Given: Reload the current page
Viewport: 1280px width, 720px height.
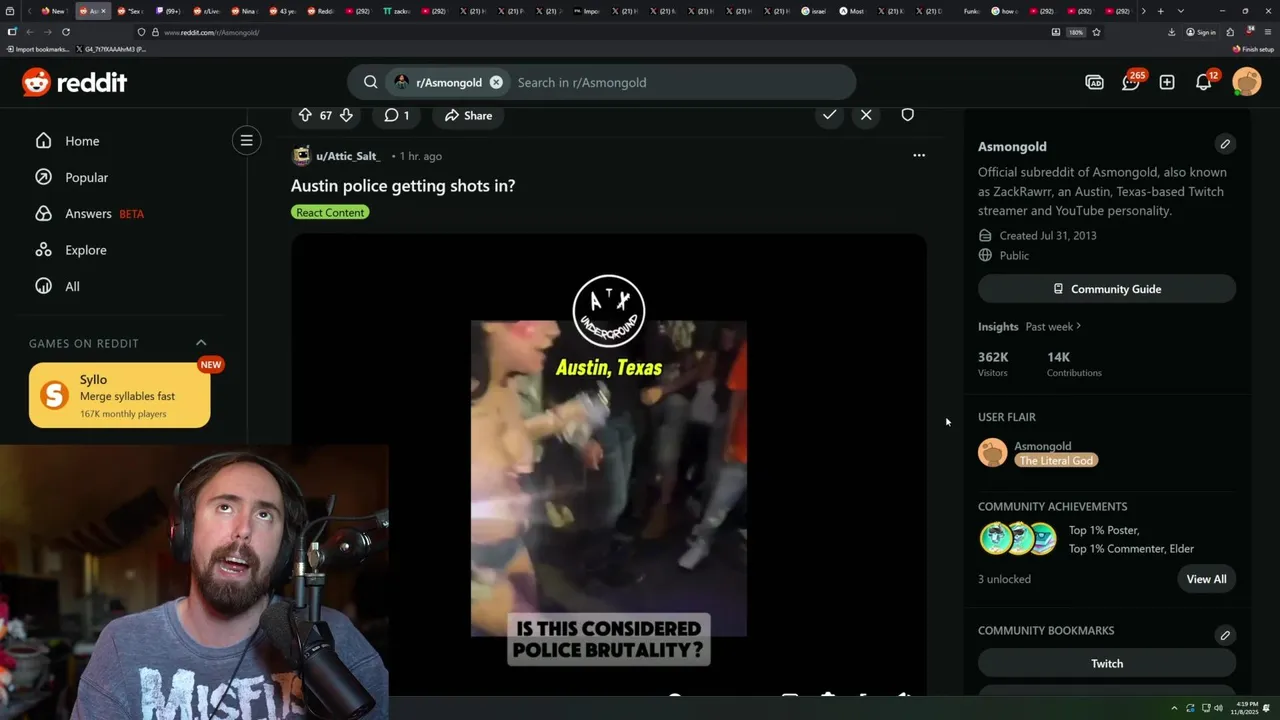Looking at the screenshot, I should pos(66,32).
